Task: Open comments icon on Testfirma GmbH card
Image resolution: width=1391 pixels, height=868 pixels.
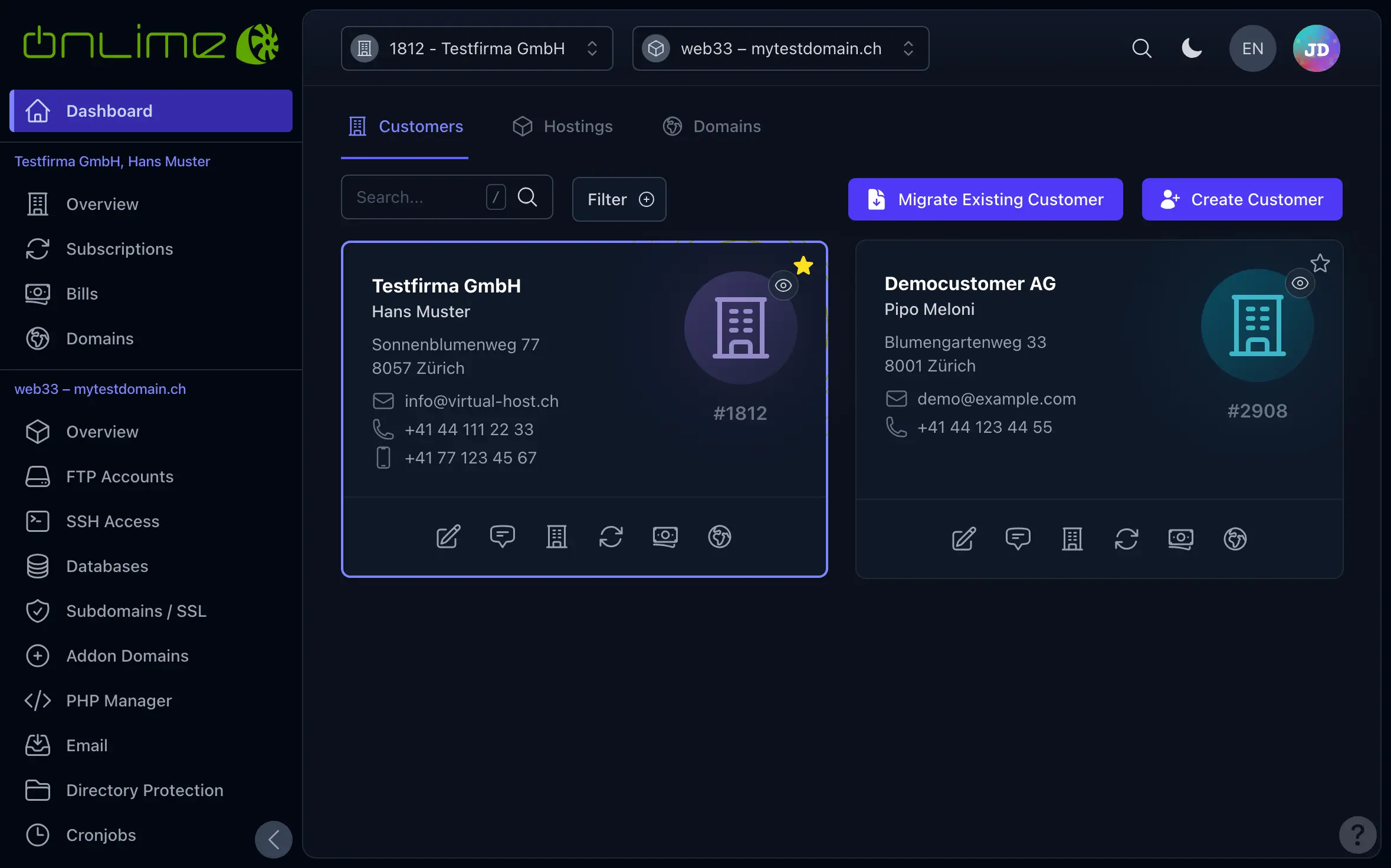Action: pos(502,537)
